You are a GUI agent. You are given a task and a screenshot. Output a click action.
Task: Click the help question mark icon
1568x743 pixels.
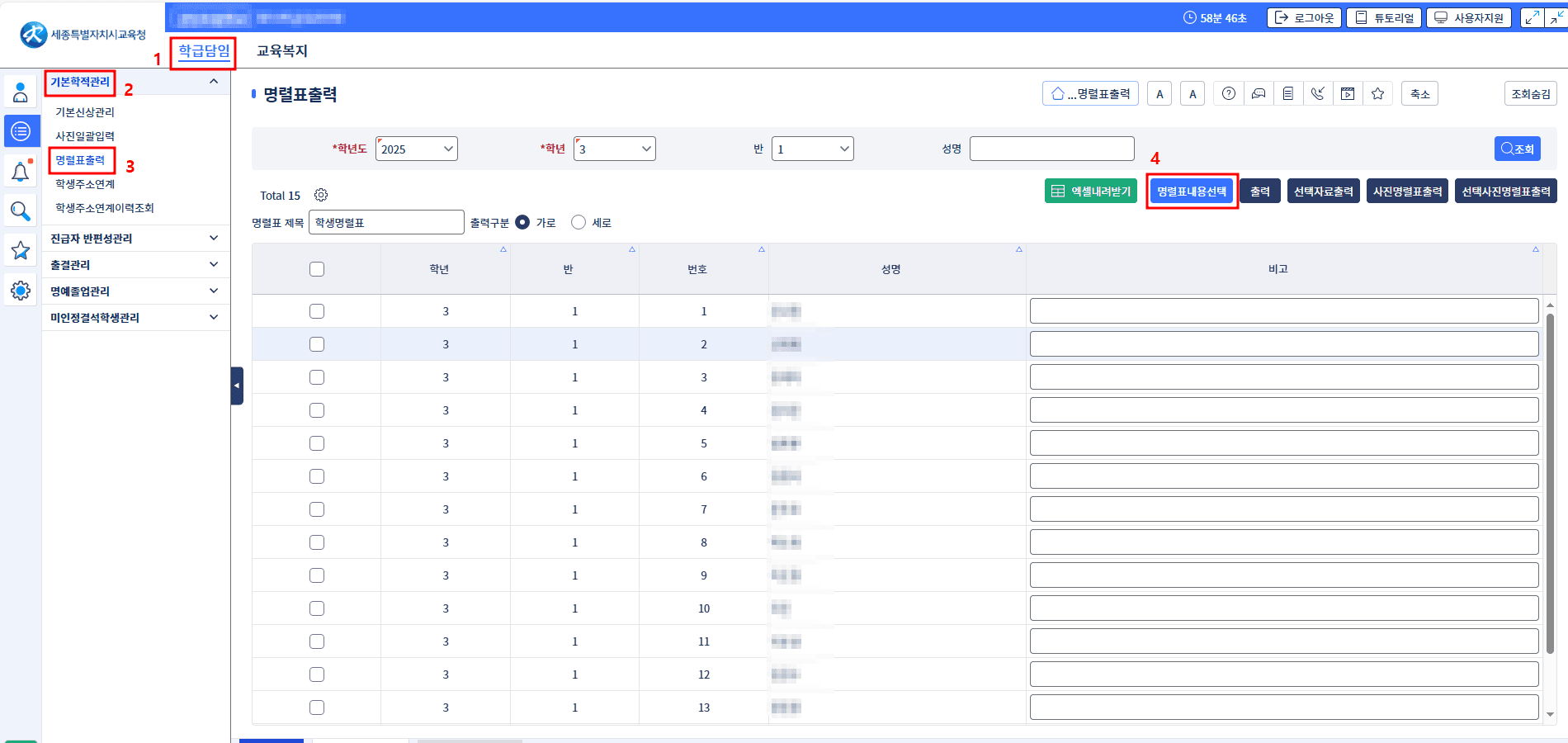click(x=1229, y=94)
